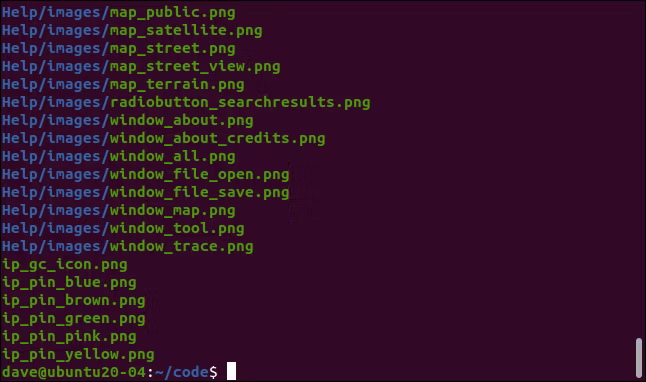The height and width of the screenshot is (382, 646).
Task: Select window_about_credits.png entry
Action: point(163,139)
